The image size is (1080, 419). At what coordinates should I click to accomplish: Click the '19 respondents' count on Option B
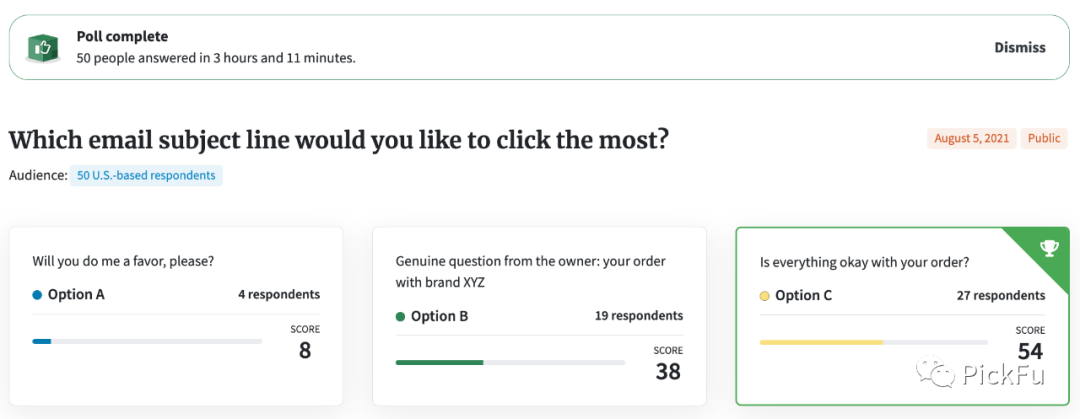click(639, 316)
